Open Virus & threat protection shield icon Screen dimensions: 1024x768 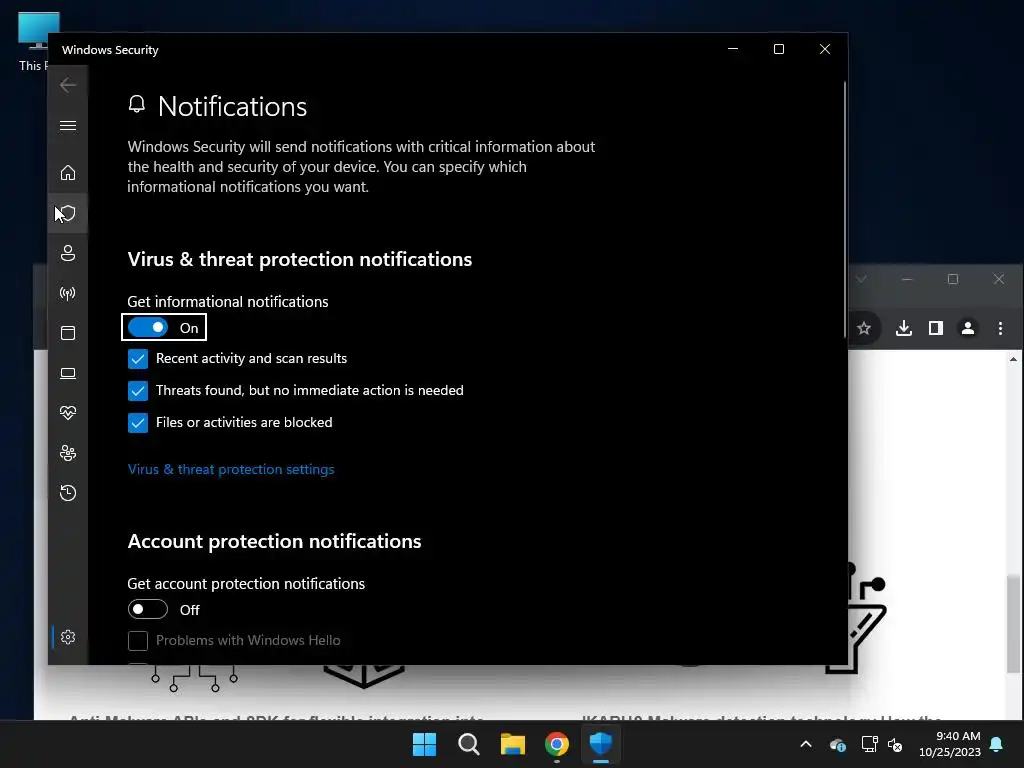(x=68, y=213)
